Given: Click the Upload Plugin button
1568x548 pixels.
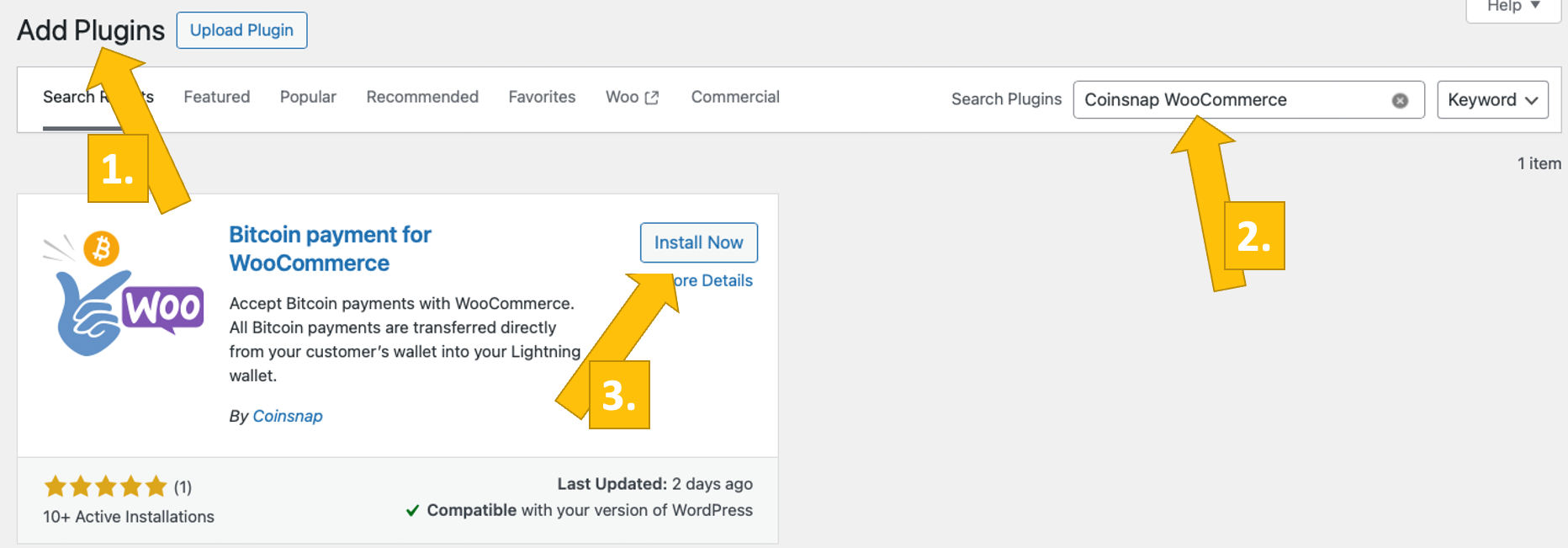Looking at the screenshot, I should click(241, 30).
